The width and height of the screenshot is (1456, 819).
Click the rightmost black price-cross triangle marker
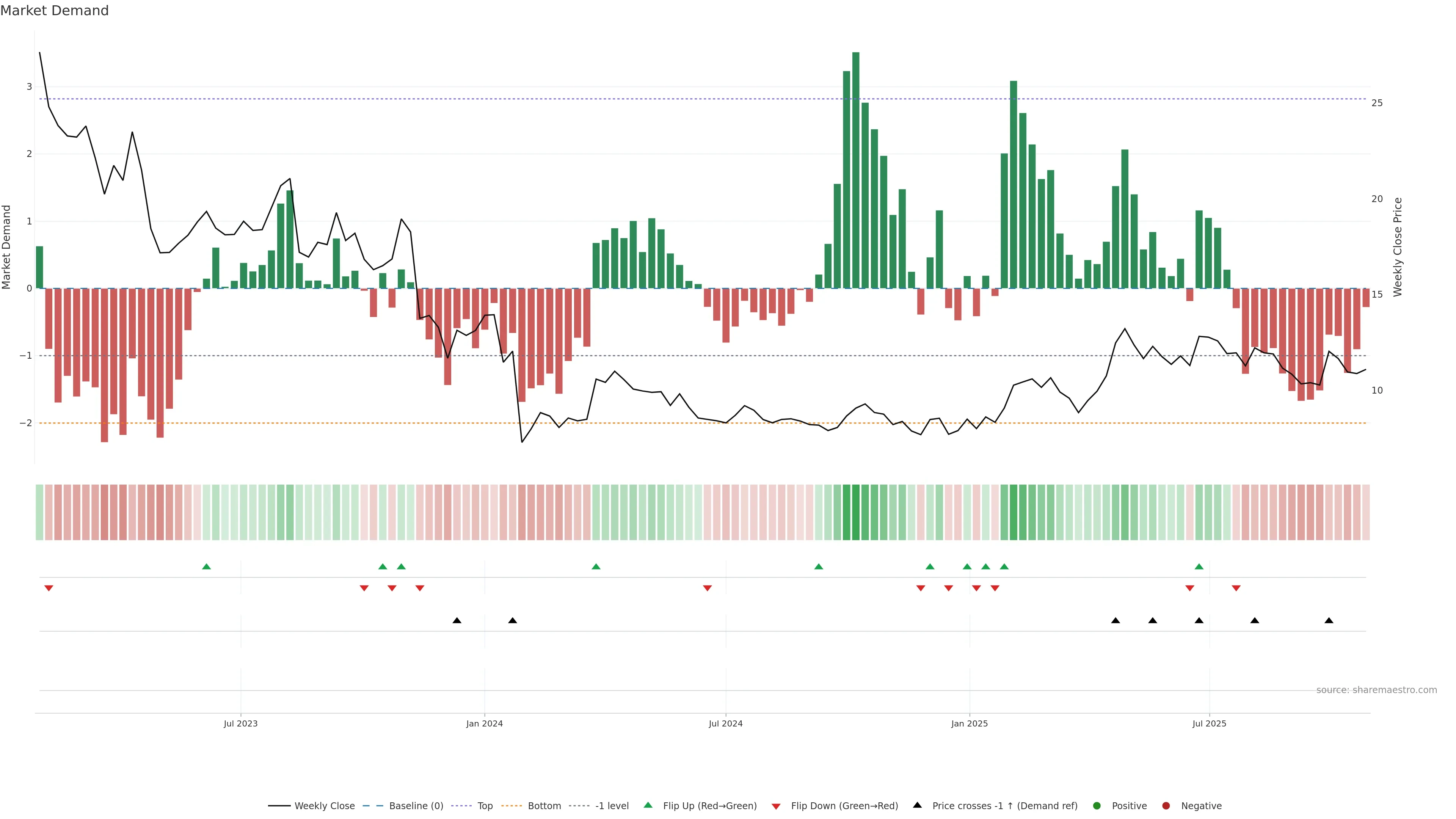(1329, 621)
